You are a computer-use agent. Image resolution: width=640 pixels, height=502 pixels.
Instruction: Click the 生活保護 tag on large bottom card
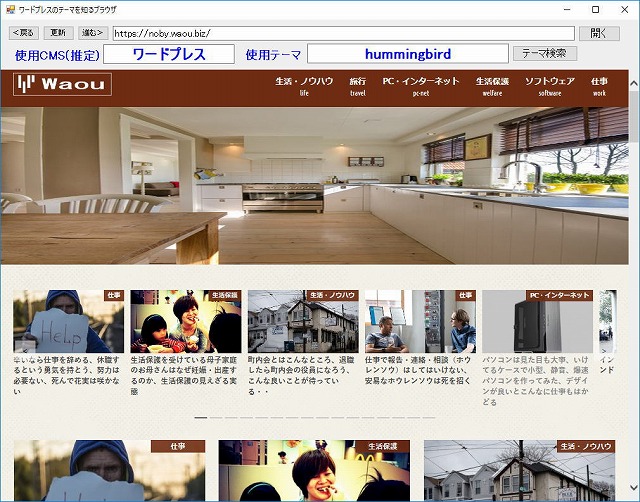(382, 446)
